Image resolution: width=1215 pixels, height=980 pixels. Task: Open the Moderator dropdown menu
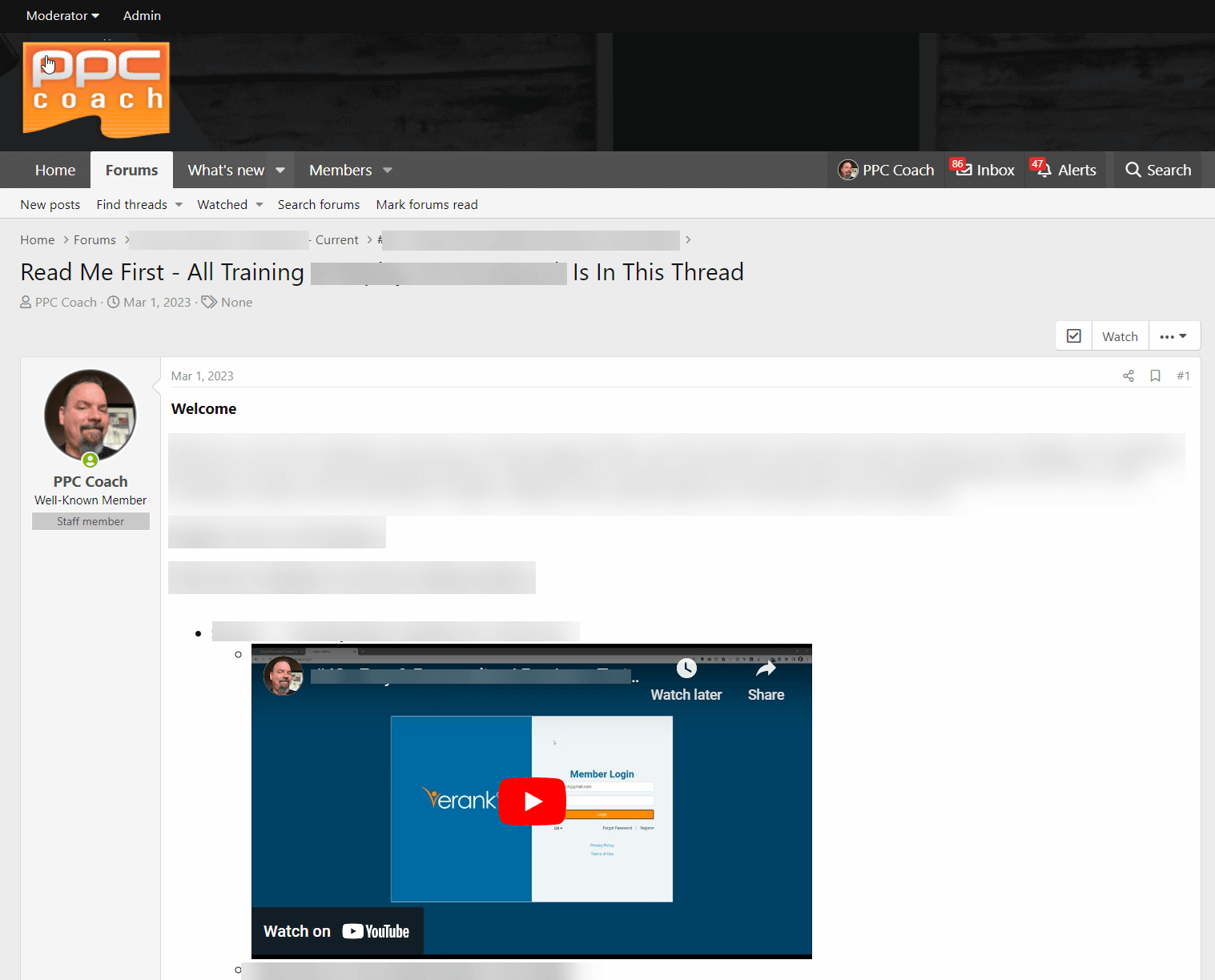pyautogui.click(x=62, y=15)
